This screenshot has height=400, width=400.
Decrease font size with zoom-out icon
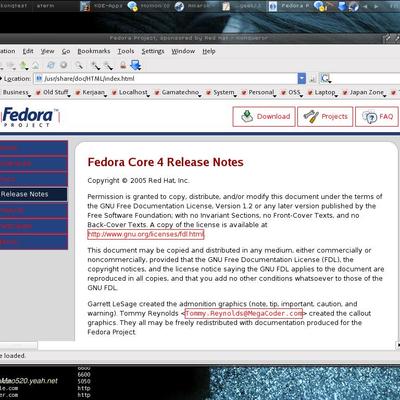pos(108,66)
